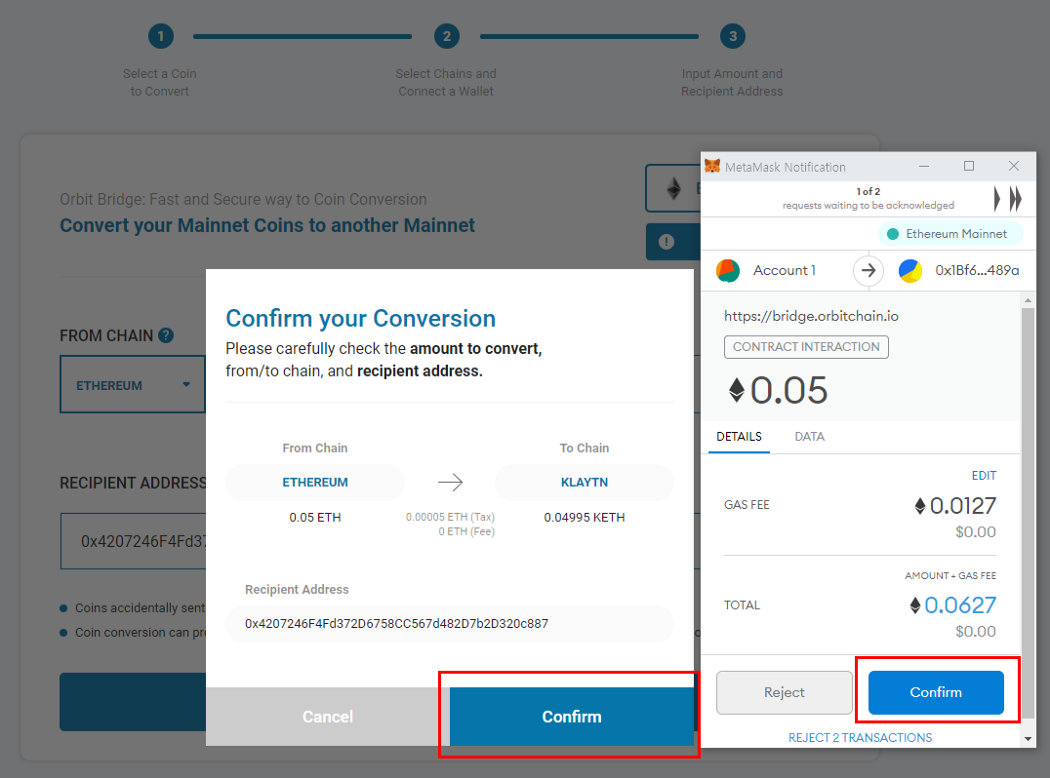Click step 1 circle Select a Coin
The width and height of the screenshot is (1050, 778).
click(161, 36)
